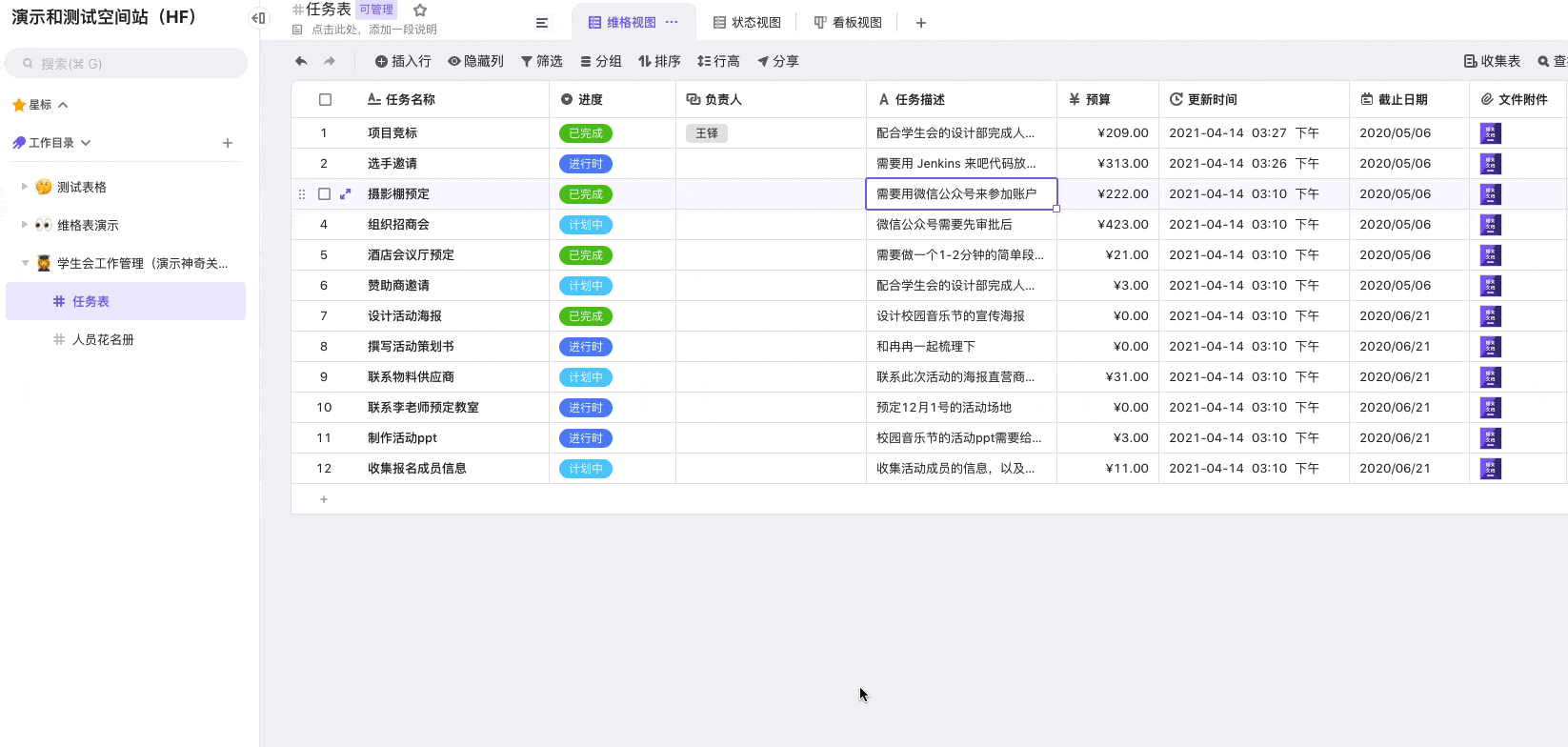This screenshot has width=1568, height=747.
Task: Expand the 摄影棚预定 record row
Action: (x=346, y=194)
